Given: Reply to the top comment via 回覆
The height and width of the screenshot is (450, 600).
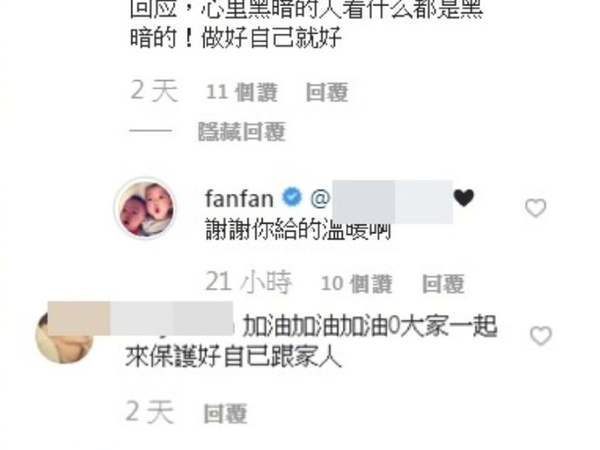Looking at the screenshot, I should pyautogui.click(x=327, y=93).
